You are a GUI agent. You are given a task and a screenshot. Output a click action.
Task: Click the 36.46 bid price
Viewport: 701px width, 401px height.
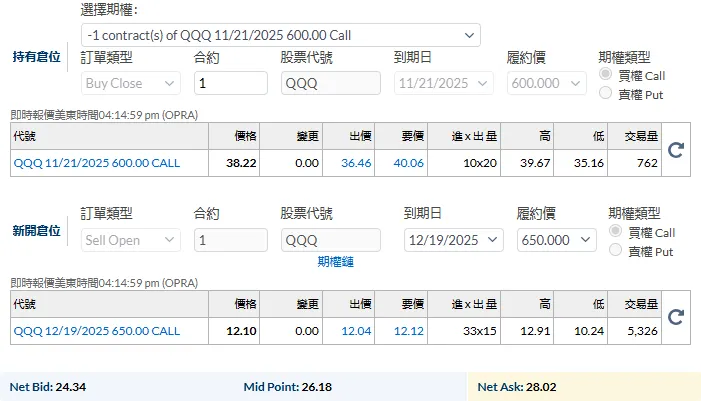click(356, 162)
